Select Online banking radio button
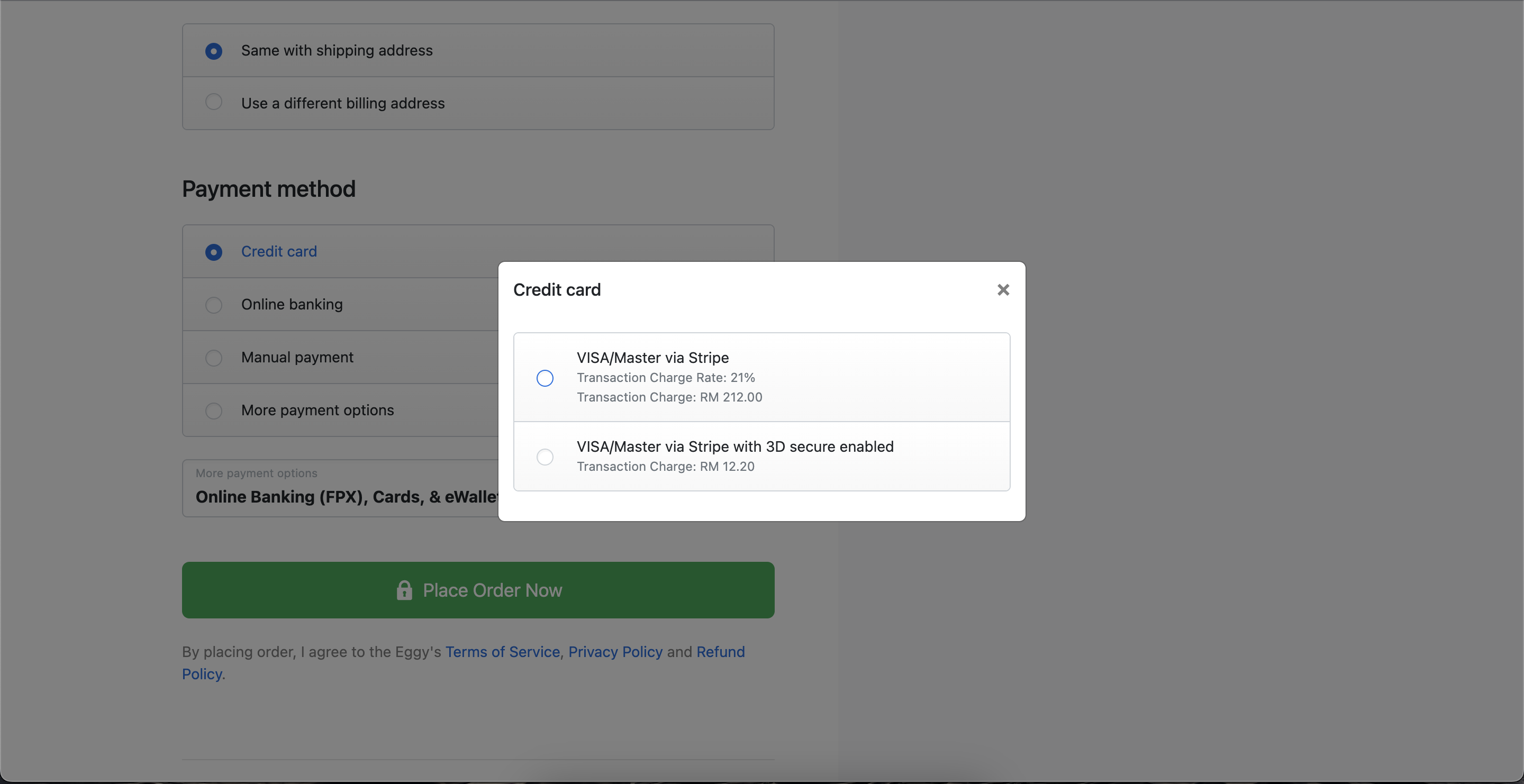Screen dimensions: 1524x784 [214, 305]
